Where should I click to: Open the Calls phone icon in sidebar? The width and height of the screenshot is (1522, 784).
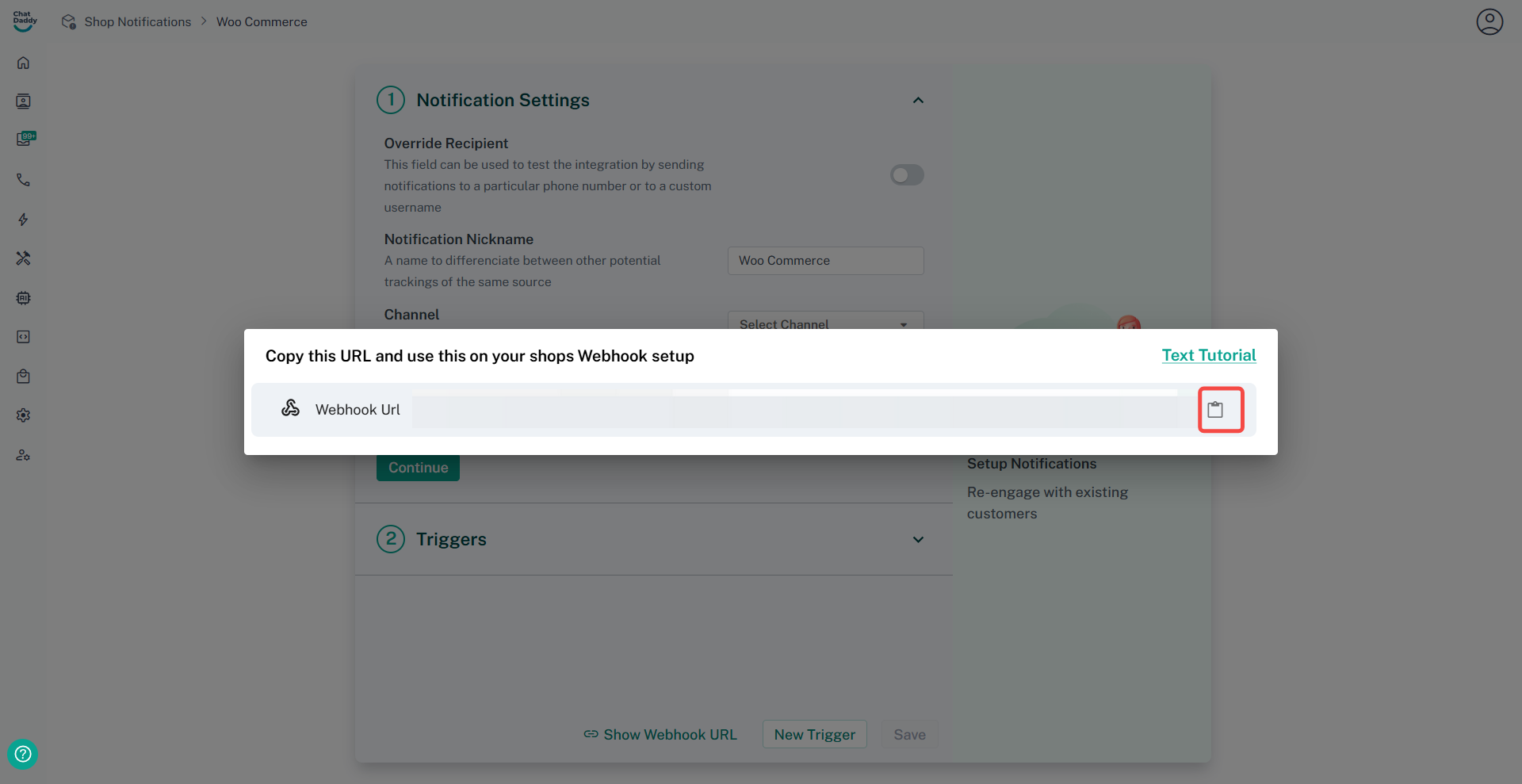24,180
